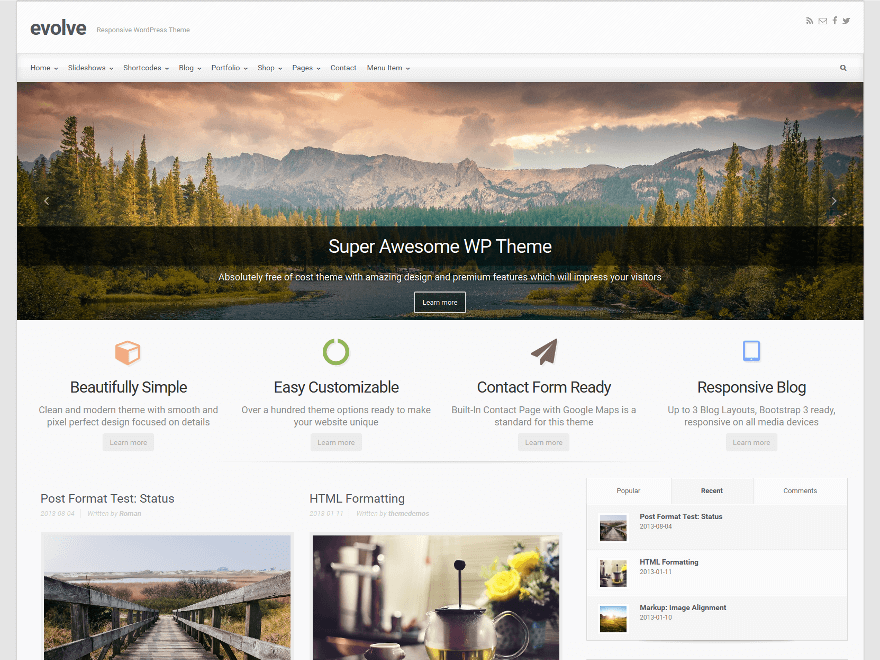Screen dimensions: 880x660
Task: Open the HTML Formatting post title
Action: (x=357, y=498)
